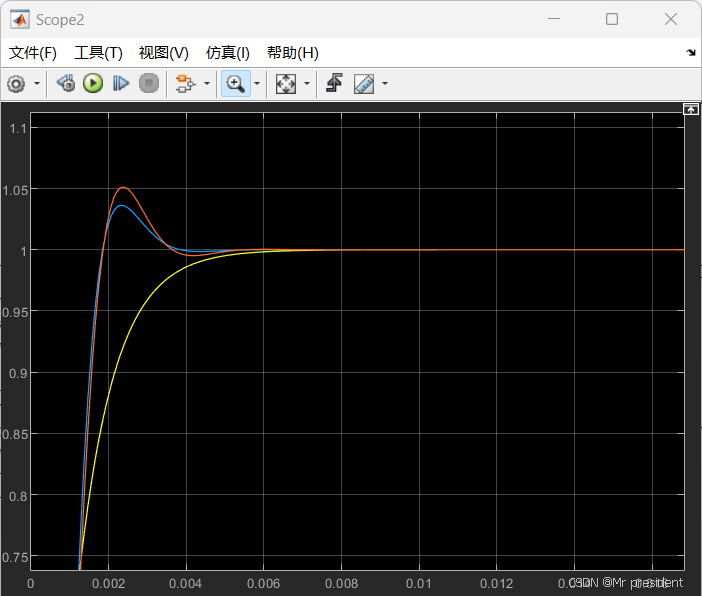Expand the configuration properties dropdown arrow
702x596 pixels.
pyautogui.click(x=37, y=84)
